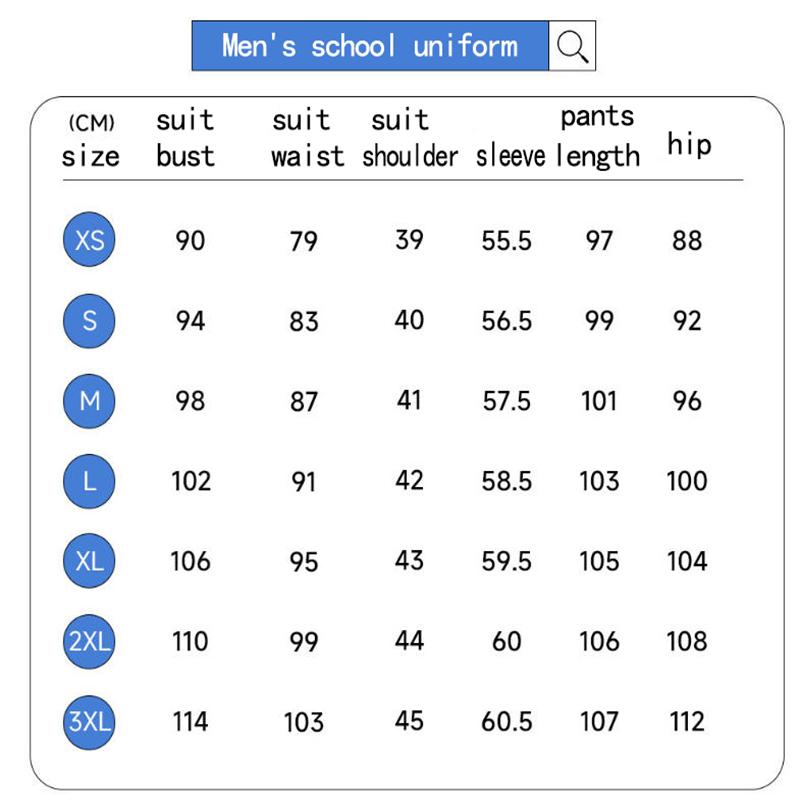Select the suit shoulder column header
This screenshot has height=800, width=800.
[x=409, y=138]
